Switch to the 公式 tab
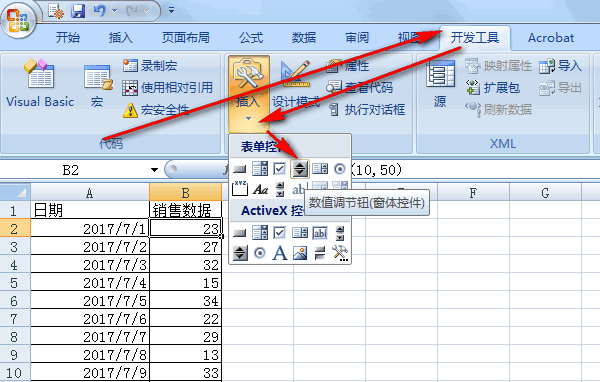 [x=251, y=38]
